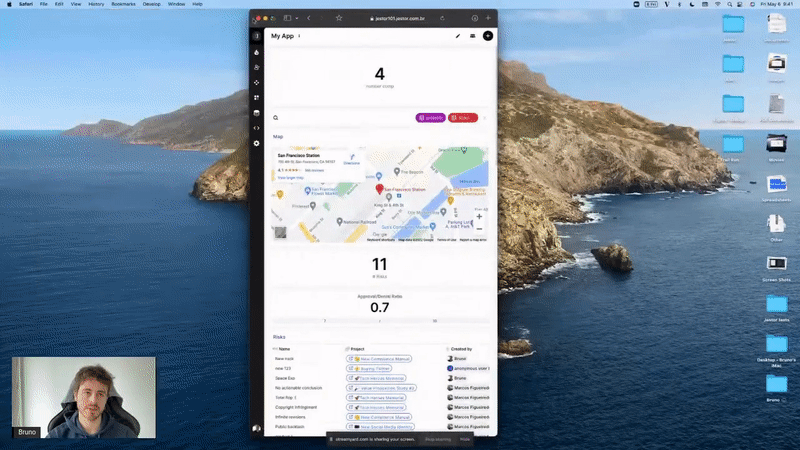Go back with Safari's back arrow
The image size is (800, 450).
tap(309, 18)
